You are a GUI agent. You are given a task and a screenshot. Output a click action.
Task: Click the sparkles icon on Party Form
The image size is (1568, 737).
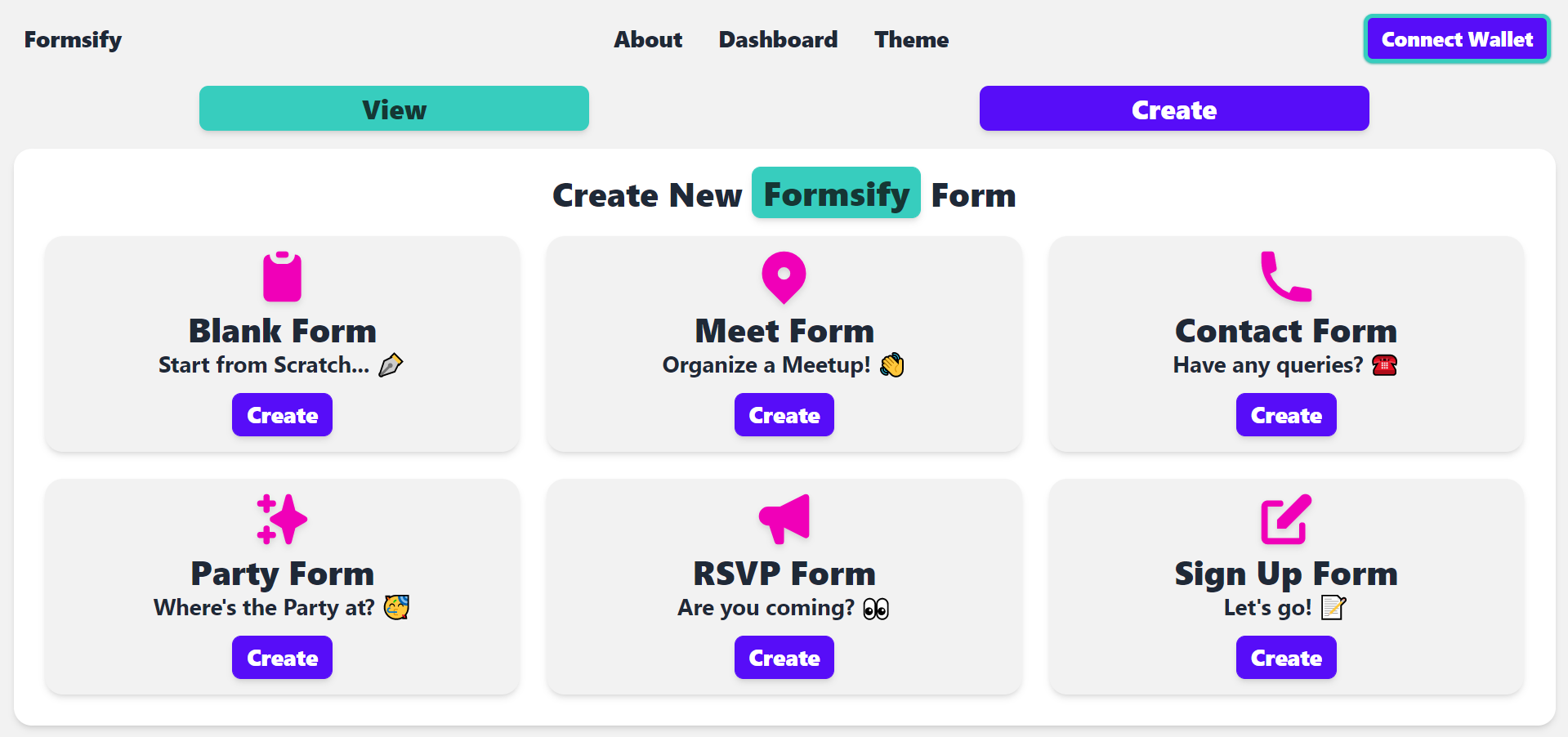point(282,519)
